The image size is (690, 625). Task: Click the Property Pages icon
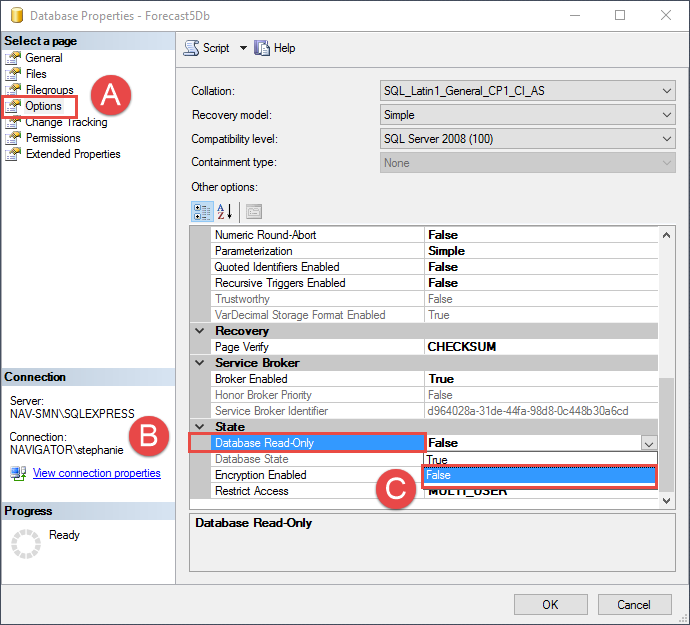(254, 211)
